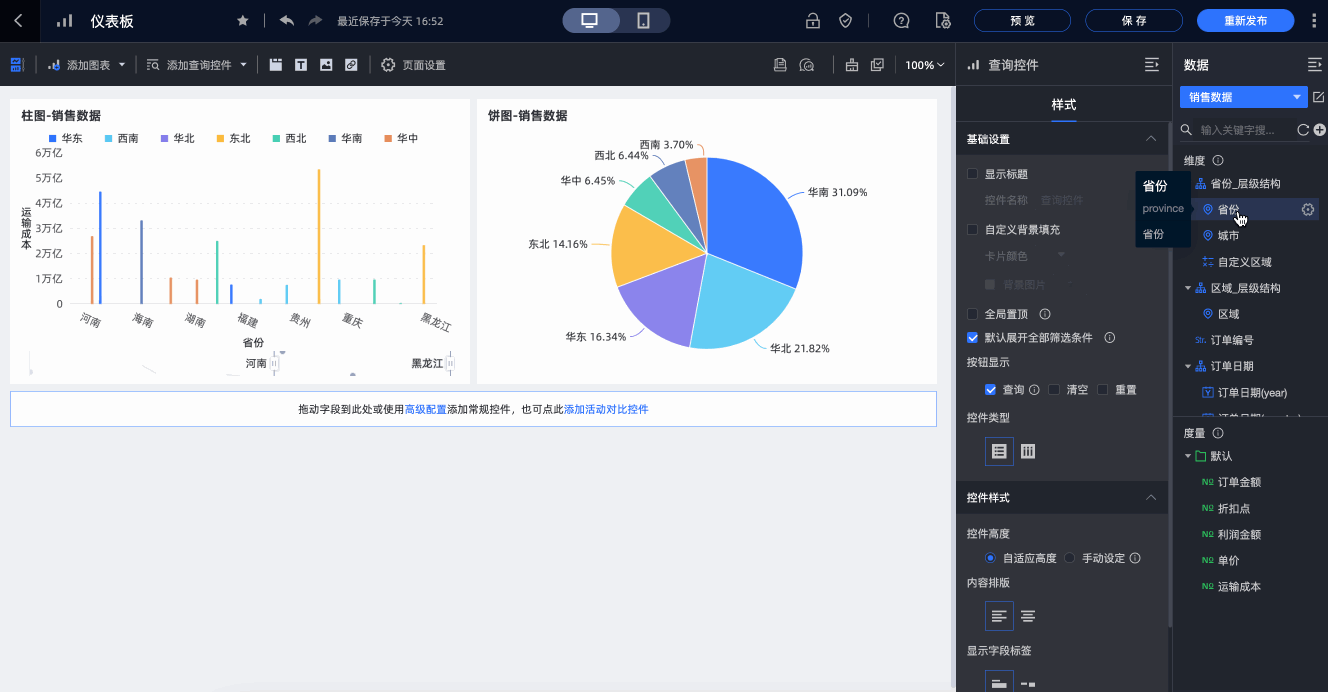Screen dimensions: 1328x692
Task: Edit the dataset with the pencil icon
Action: (1318, 97)
